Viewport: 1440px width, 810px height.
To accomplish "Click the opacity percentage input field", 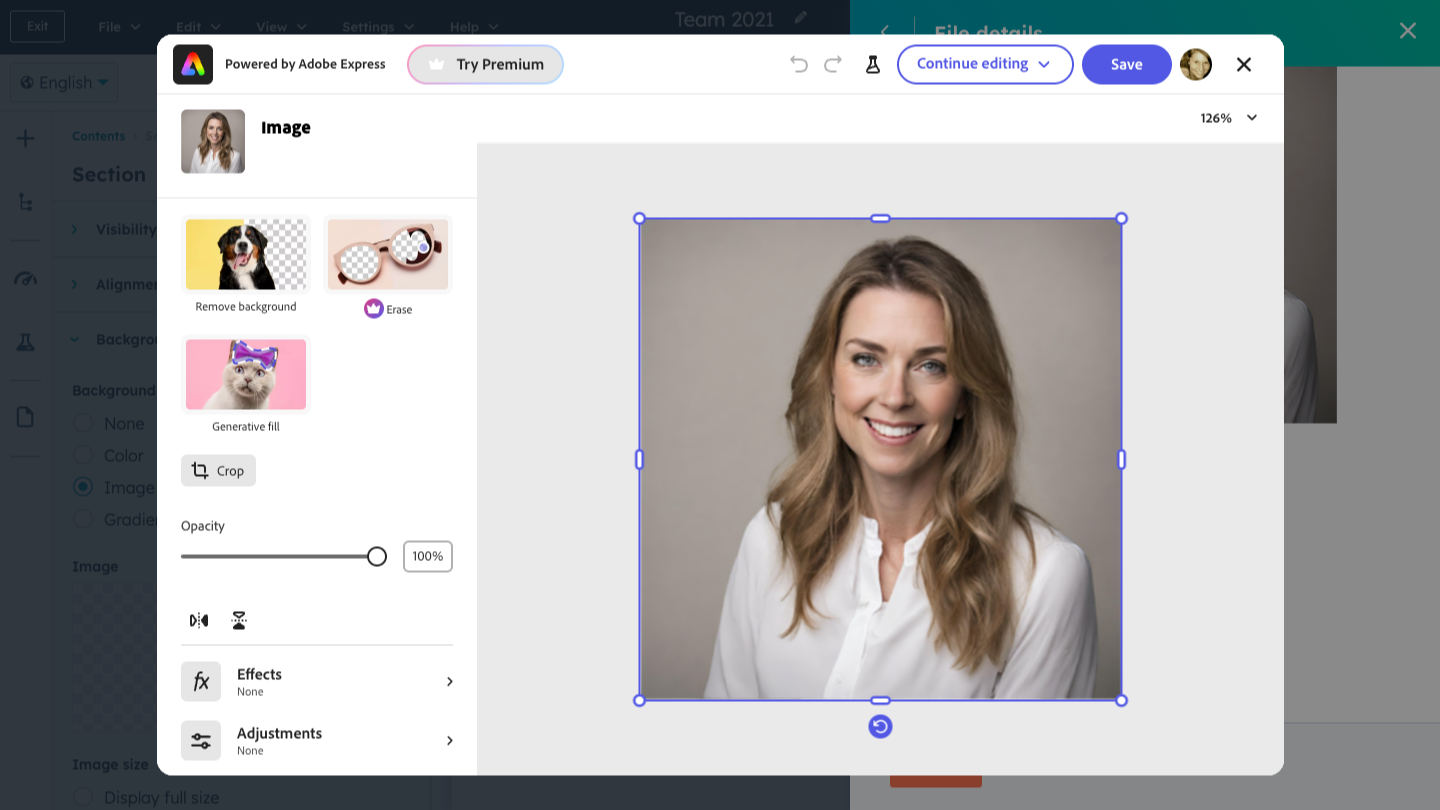I will [428, 557].
